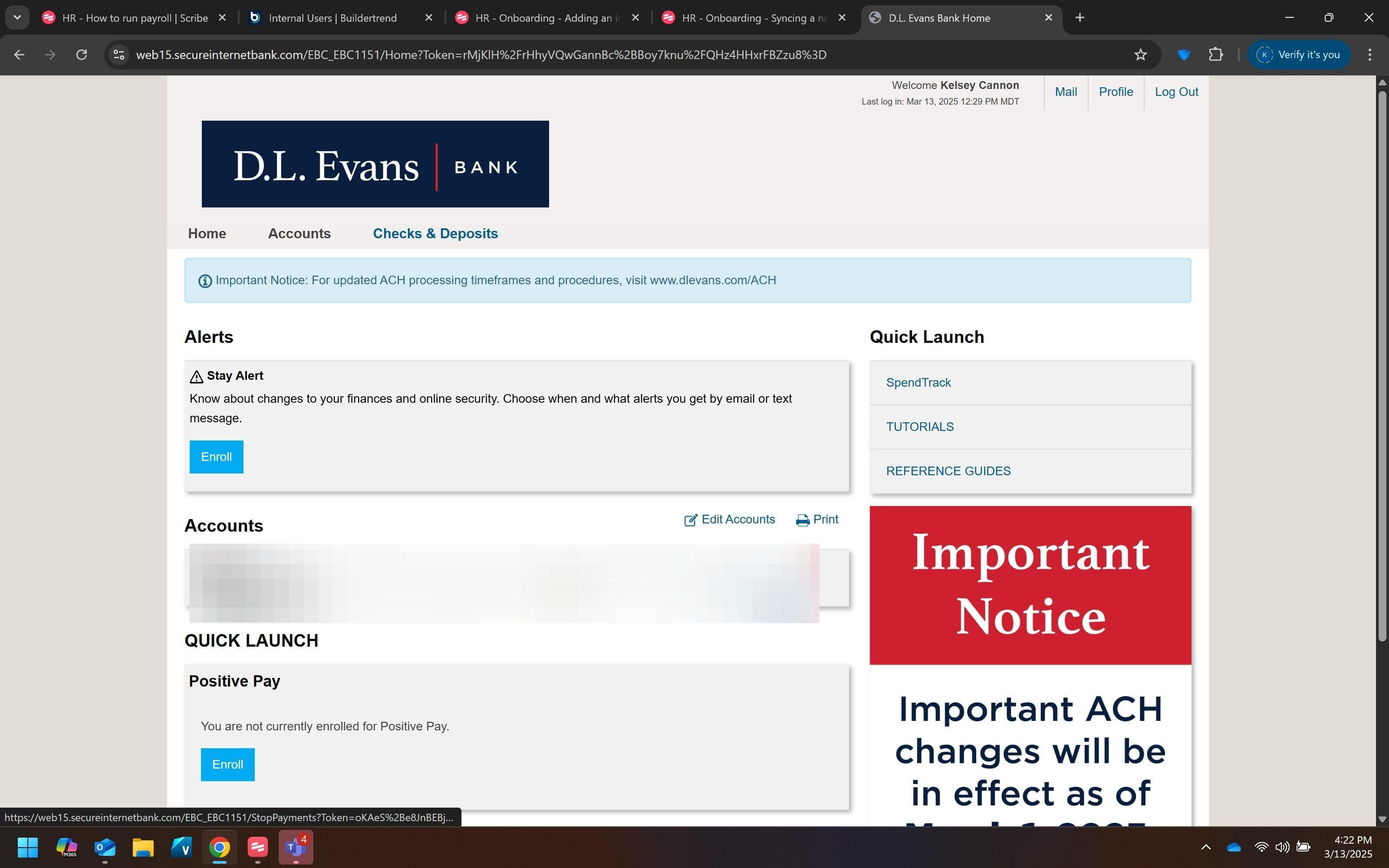The width and height of the screenshot is (1389, 868).
Task: Open Scribe app from taskbar
Action: pos(258,847)
